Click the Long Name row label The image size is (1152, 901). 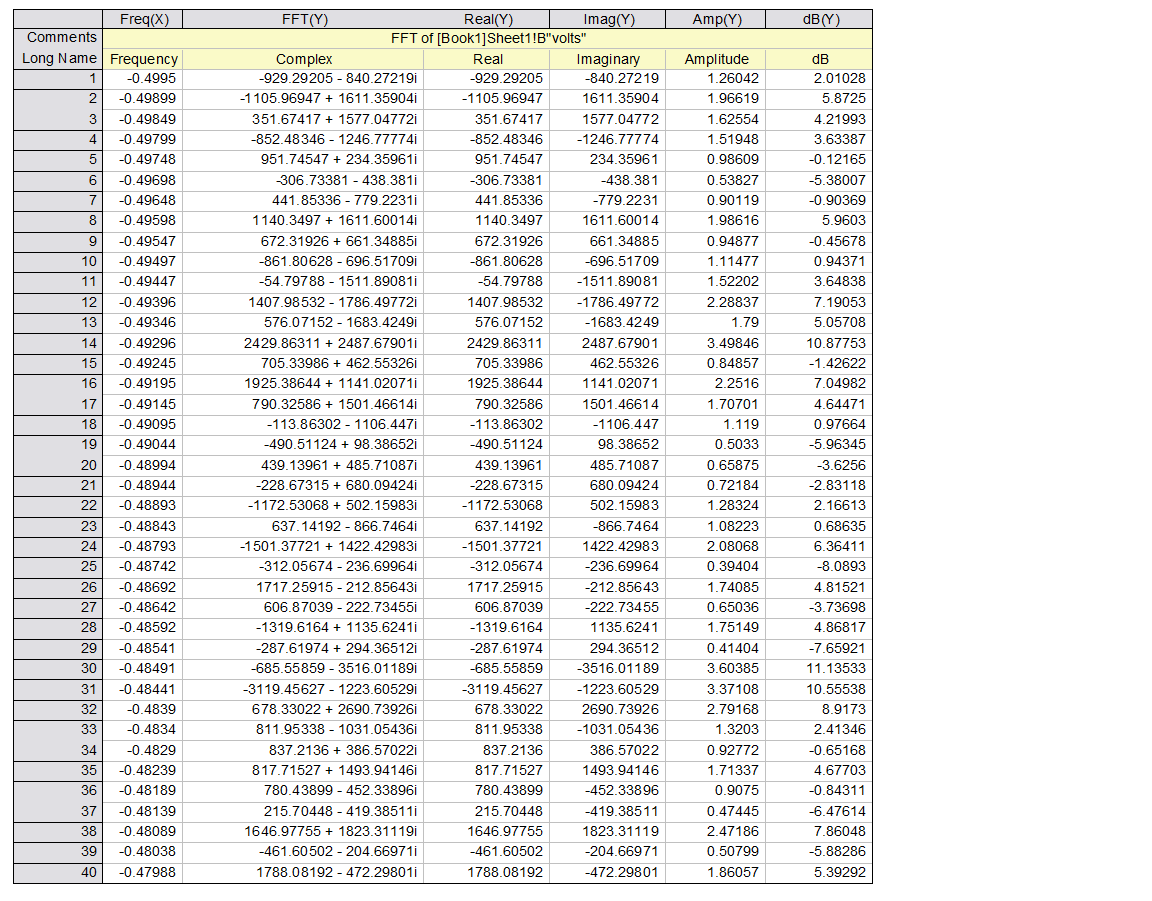pyautogui.click(x=59, y=58)
